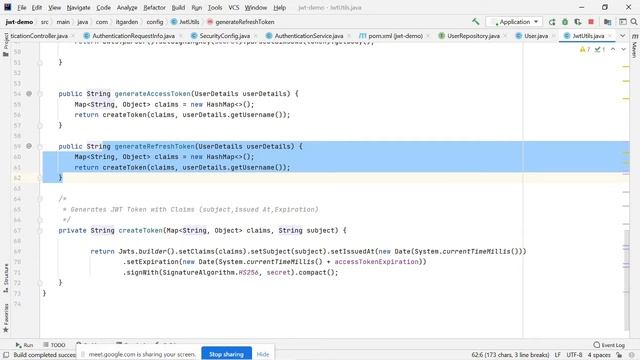The height and width of the screenshot is (360, 640).
Task: Open the Build menu
Action: tap(178, 7)
